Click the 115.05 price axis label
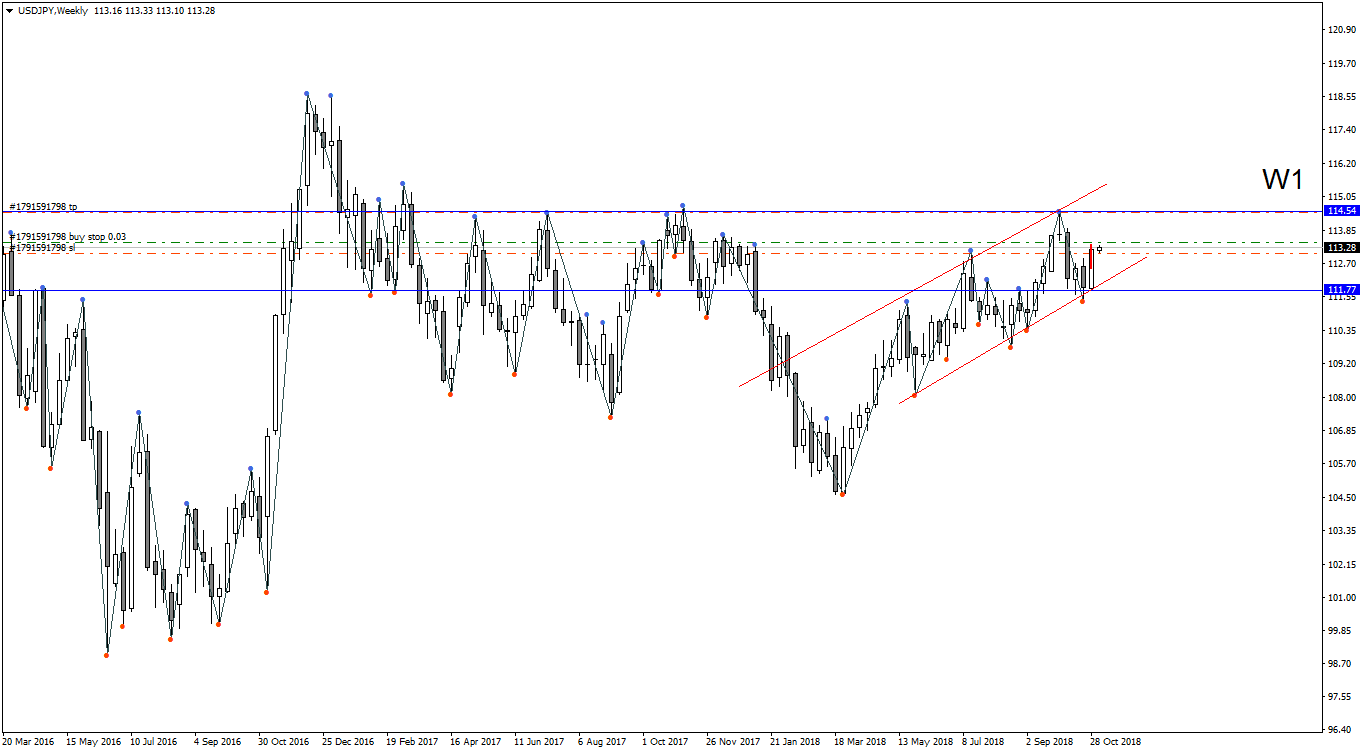1362x753 pixels. (x=1340, y=197)
